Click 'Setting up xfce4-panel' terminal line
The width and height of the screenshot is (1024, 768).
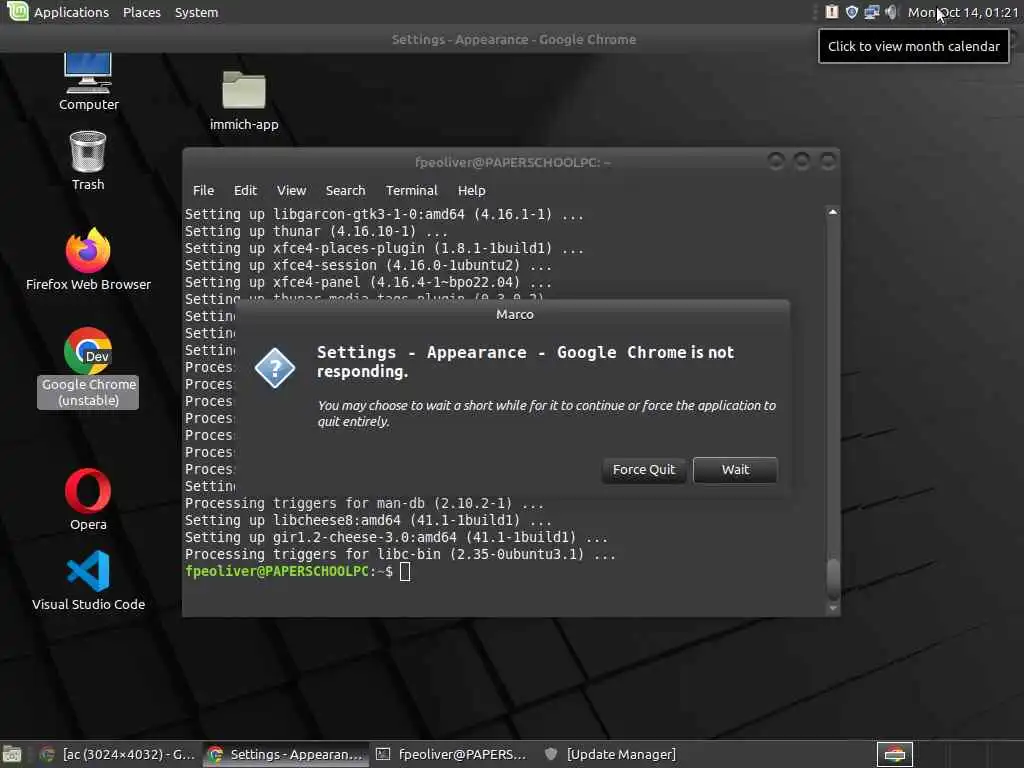(368, 282)
